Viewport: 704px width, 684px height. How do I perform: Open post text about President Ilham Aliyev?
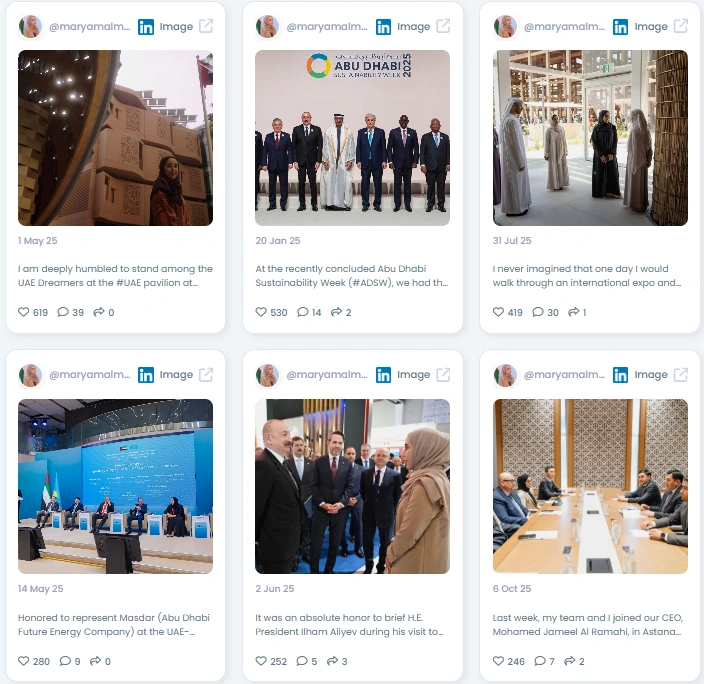(349, 625)
